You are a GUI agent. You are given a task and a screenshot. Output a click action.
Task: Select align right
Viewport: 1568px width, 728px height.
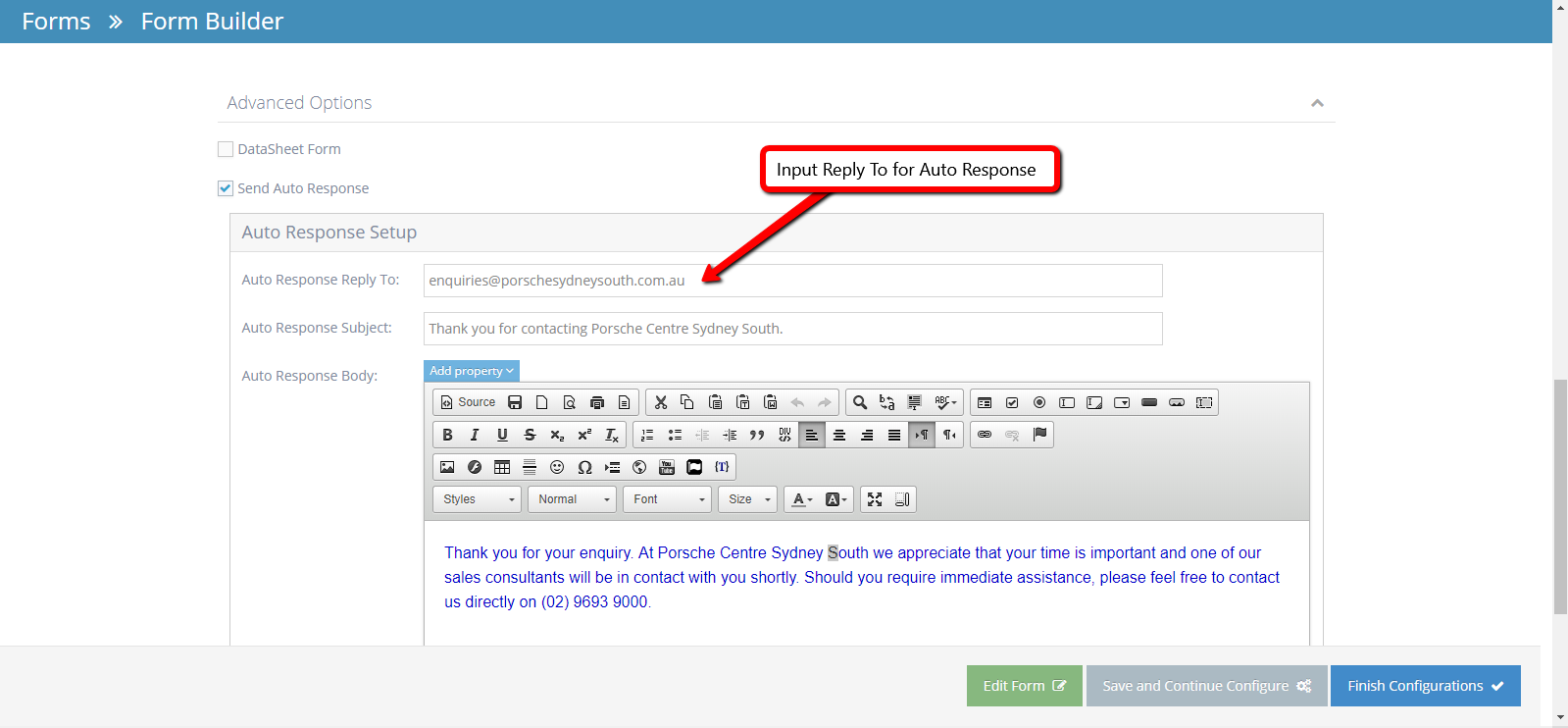tap(867, 435)
